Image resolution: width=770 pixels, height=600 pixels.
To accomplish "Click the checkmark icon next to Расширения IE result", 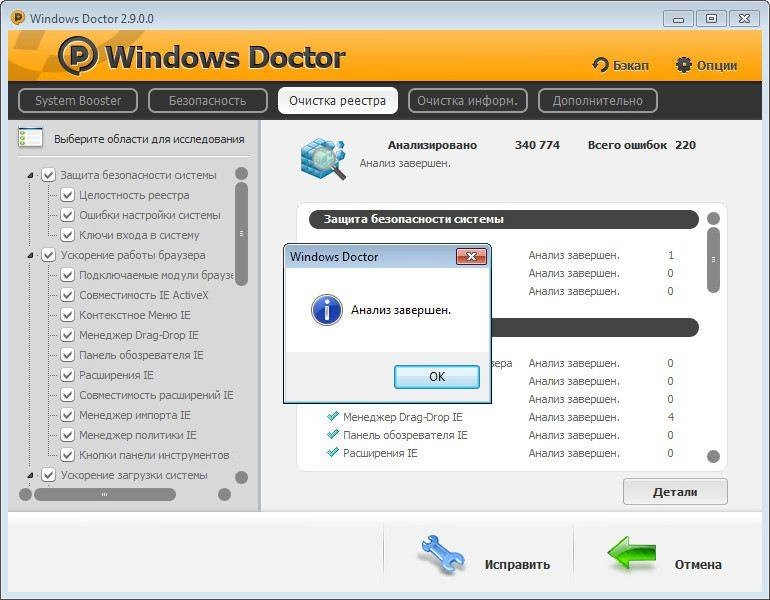I will click(332, 452).
